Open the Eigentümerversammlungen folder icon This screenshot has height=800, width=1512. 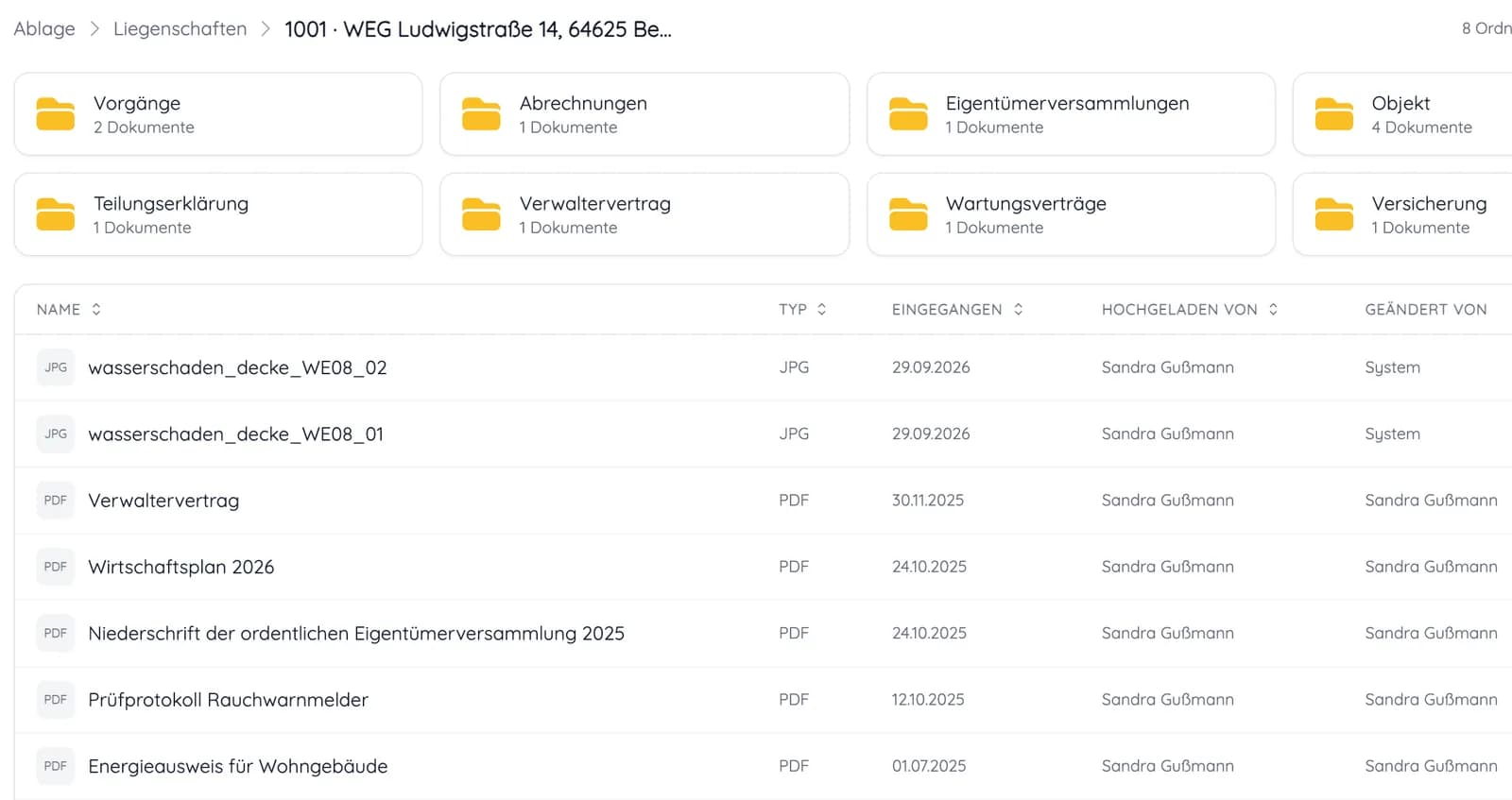tap(908, 114)
